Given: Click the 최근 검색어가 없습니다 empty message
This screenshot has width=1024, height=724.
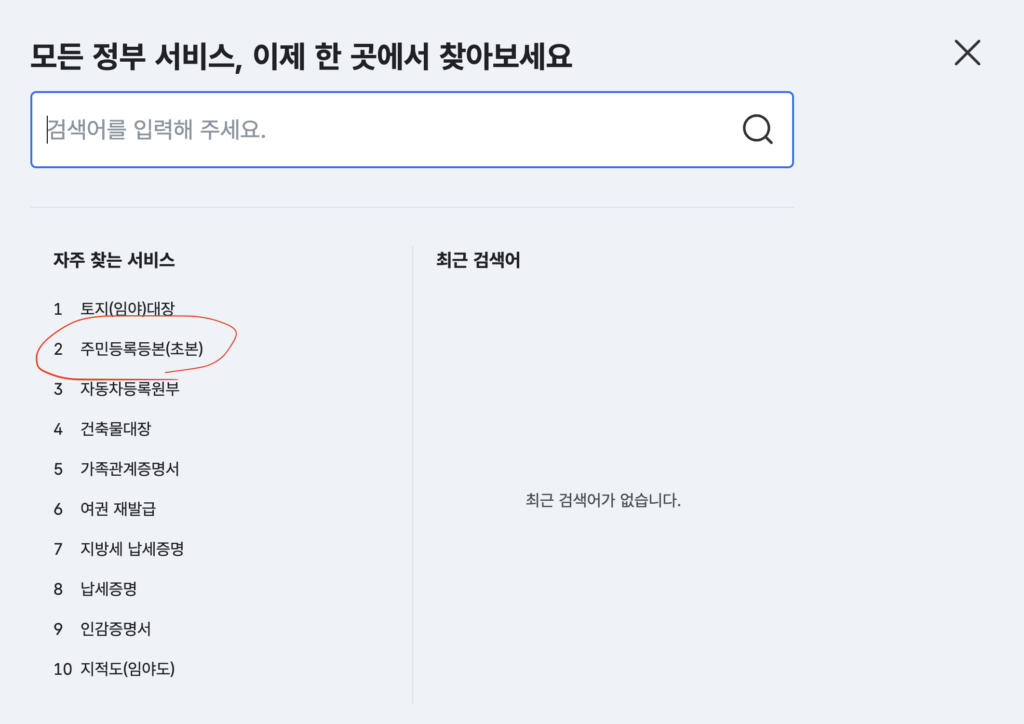Looking at the screenshot, I should tap(603, 500).
